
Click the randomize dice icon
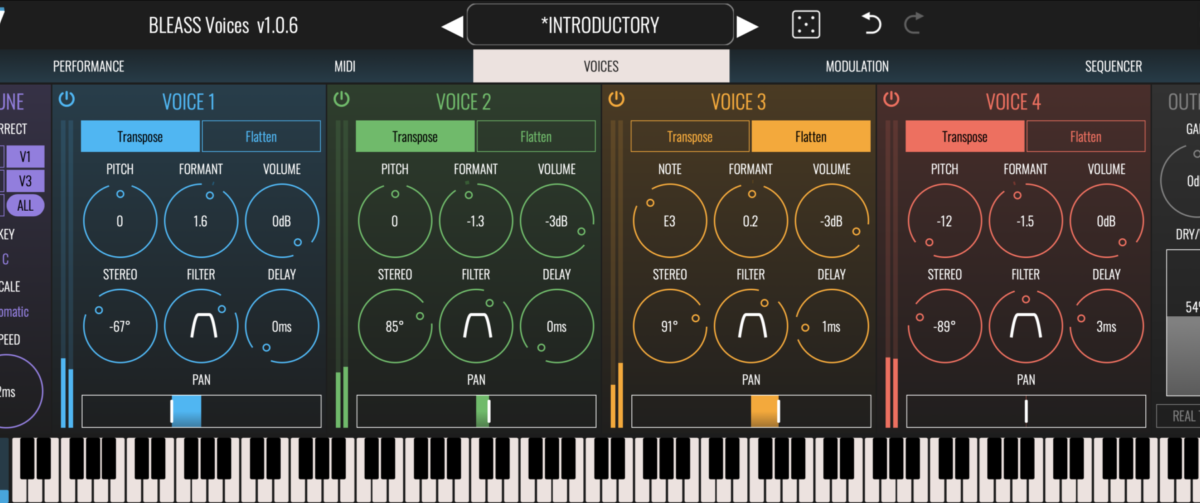tap(804, 25)
